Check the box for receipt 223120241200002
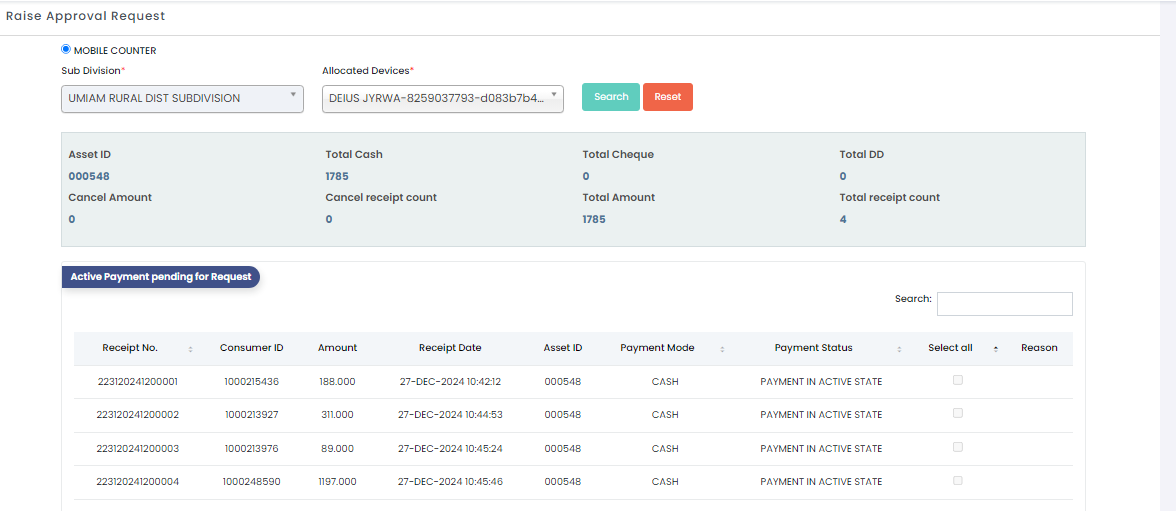1176x511 pixels. tap(958, 413)
